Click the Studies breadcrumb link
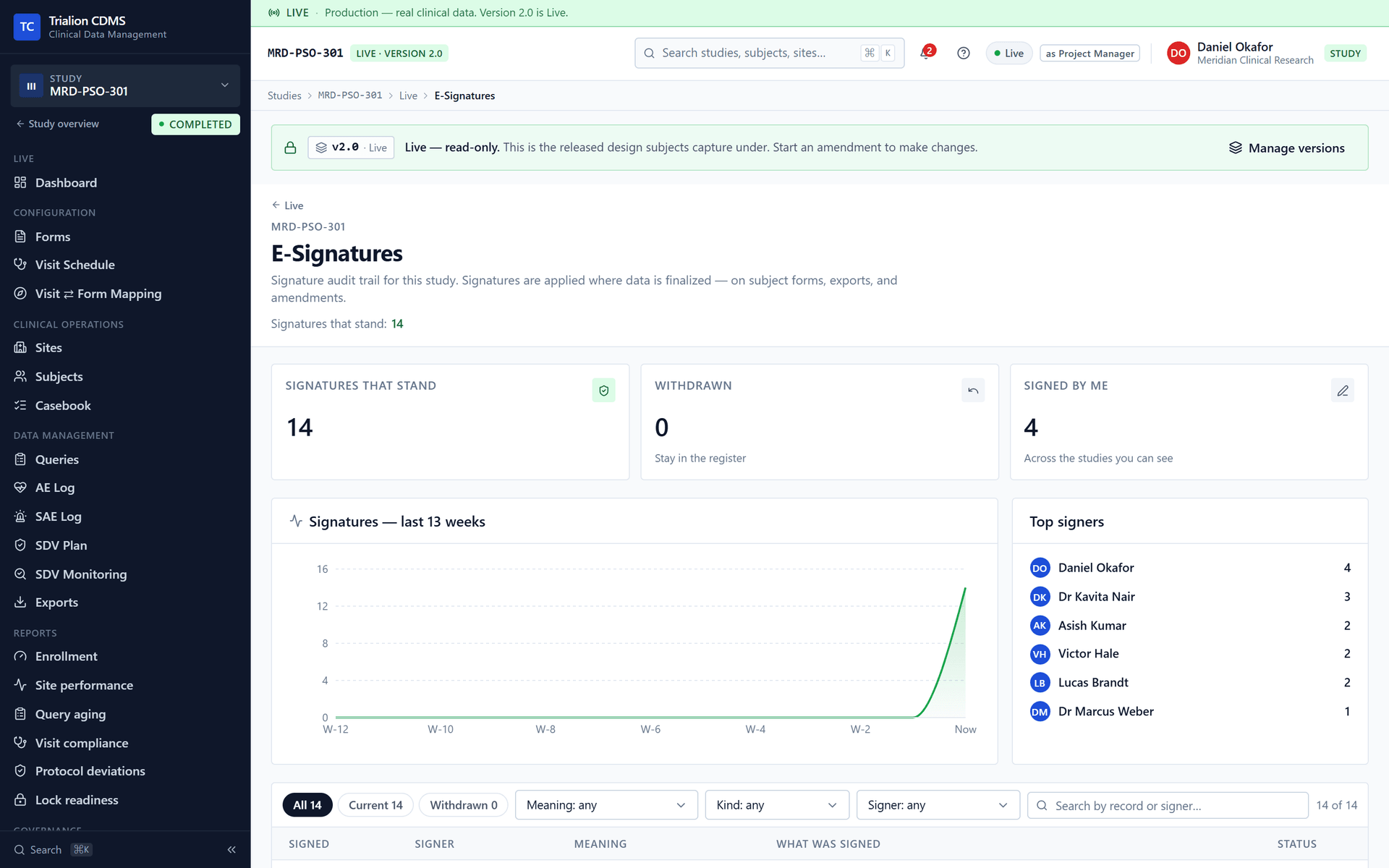 tap(284, 95)
